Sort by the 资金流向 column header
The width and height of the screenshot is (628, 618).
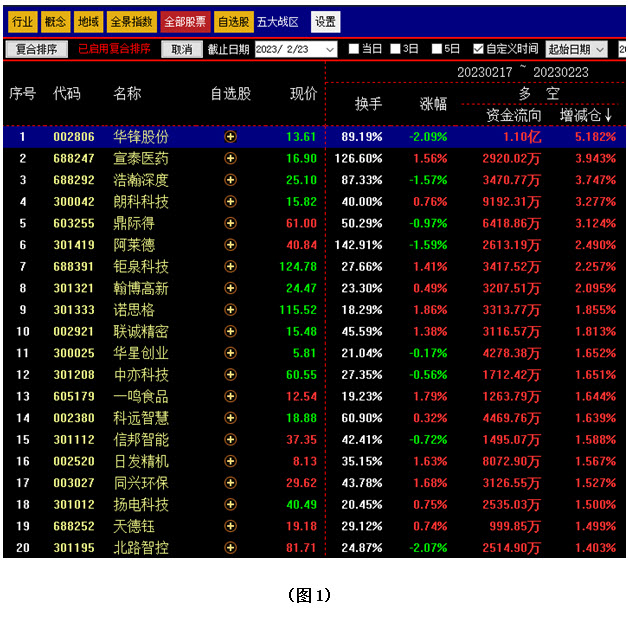tap(514, 115)
